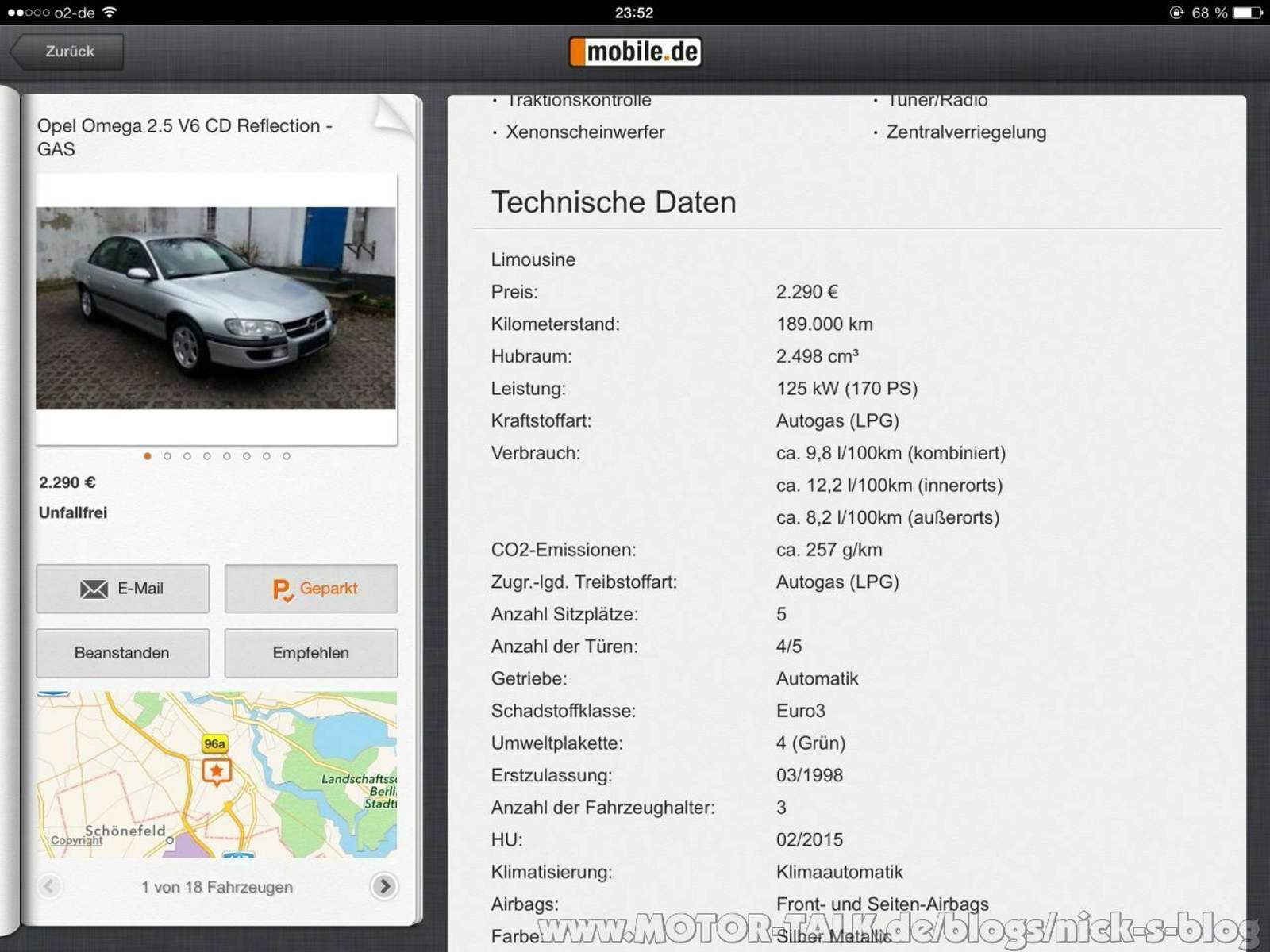Select the fourth photo page dot
Image resolution: width=1270 pixels, height=952 pixels.
coord(207,456)
